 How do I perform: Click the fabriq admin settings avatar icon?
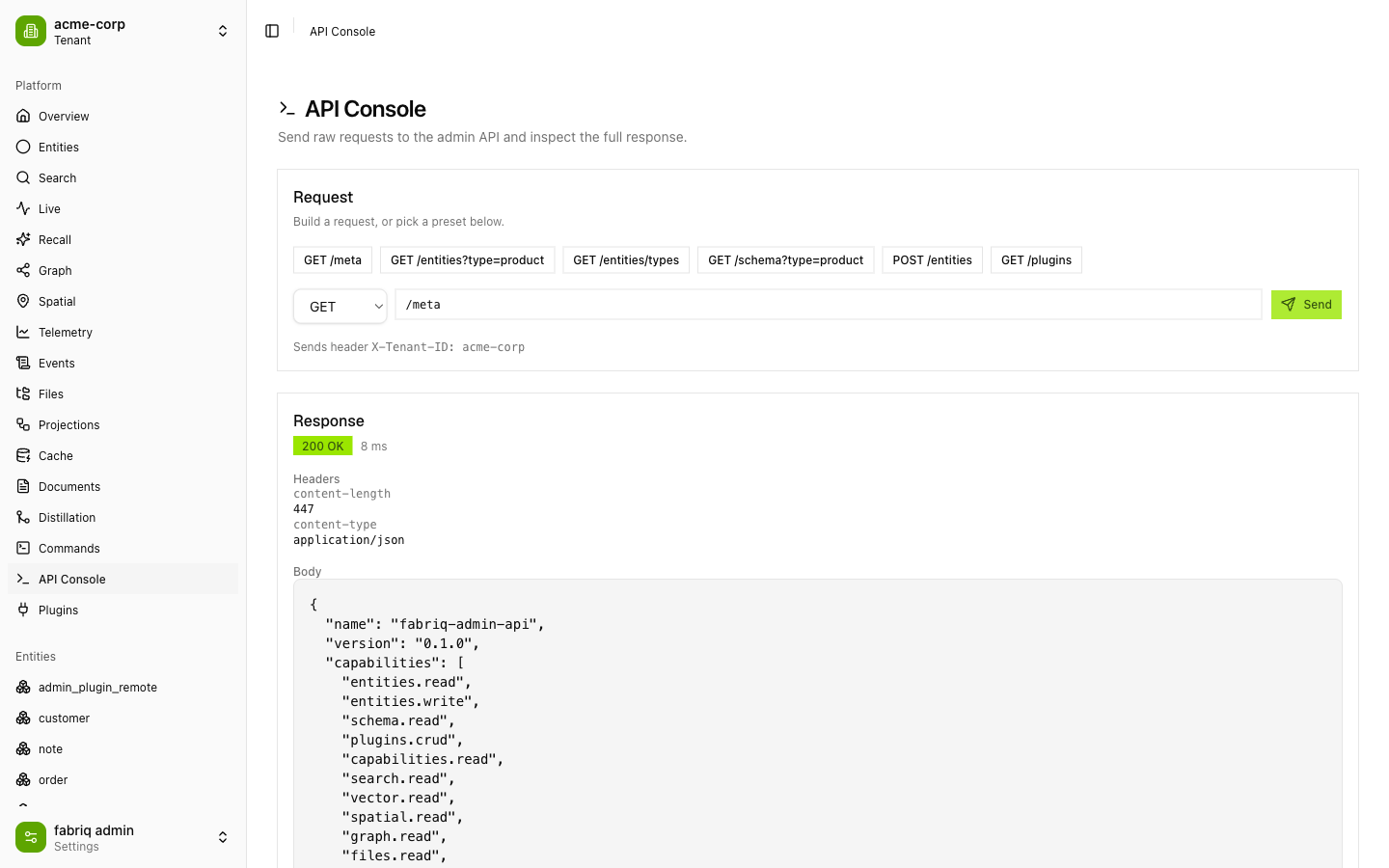(x=31, y=837)
